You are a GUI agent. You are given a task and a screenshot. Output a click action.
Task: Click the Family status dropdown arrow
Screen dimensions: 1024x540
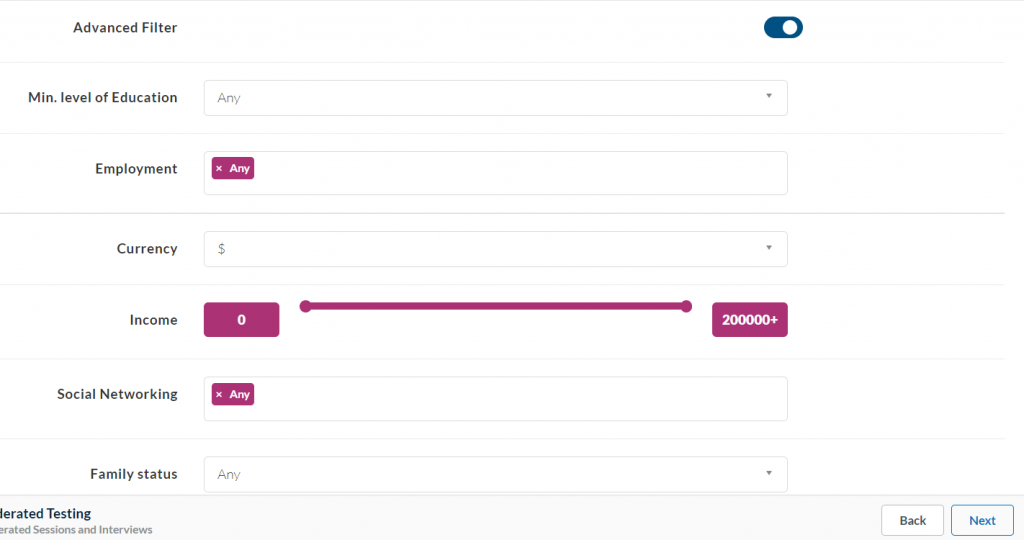[768, 473]
